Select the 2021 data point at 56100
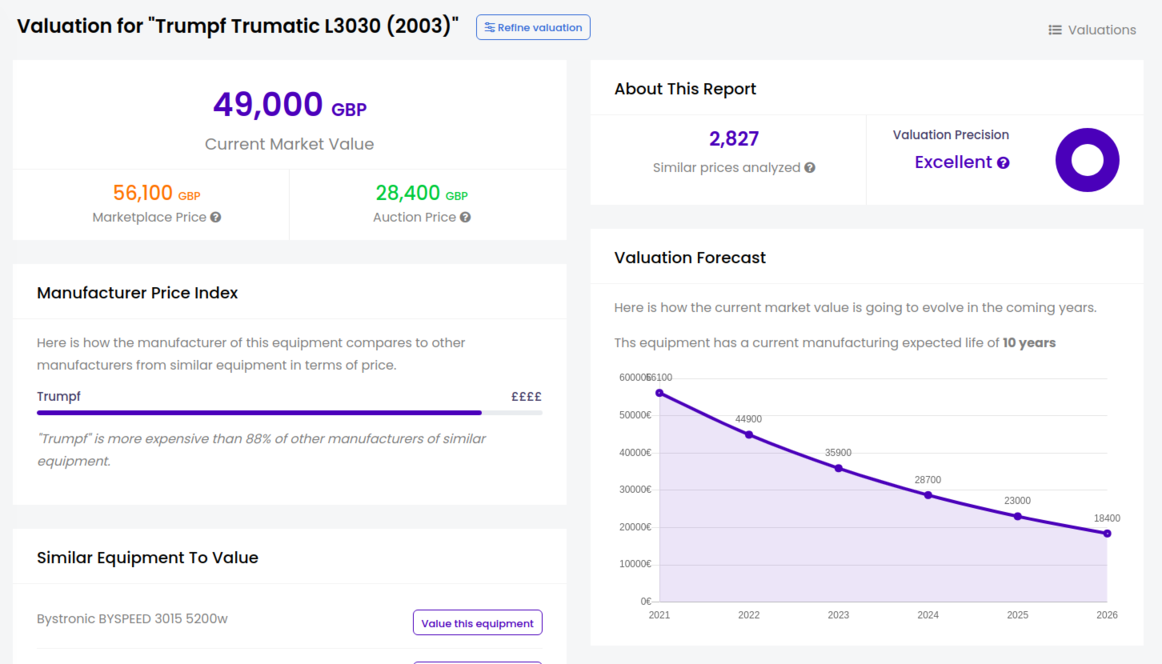1162x664 pixels. point(659,393)
